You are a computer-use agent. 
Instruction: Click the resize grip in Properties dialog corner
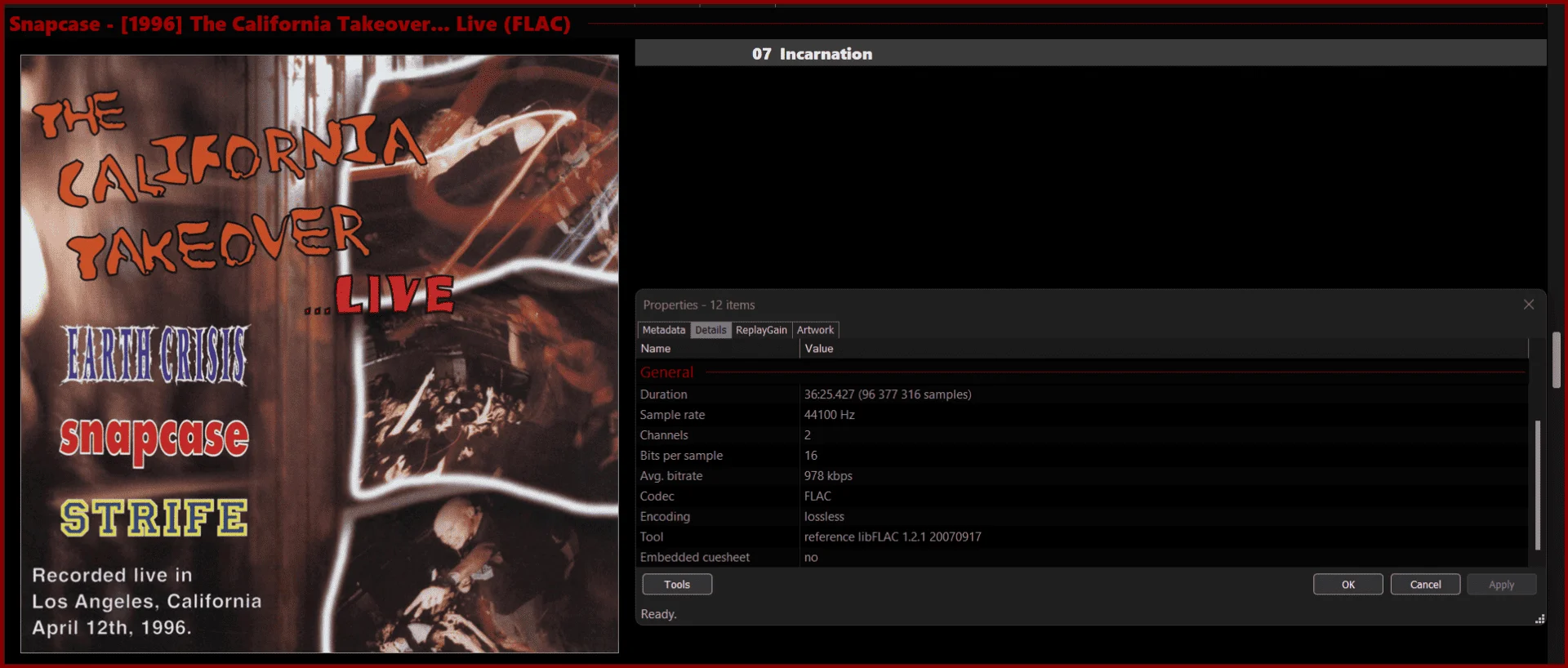(x=1539, y=619)
